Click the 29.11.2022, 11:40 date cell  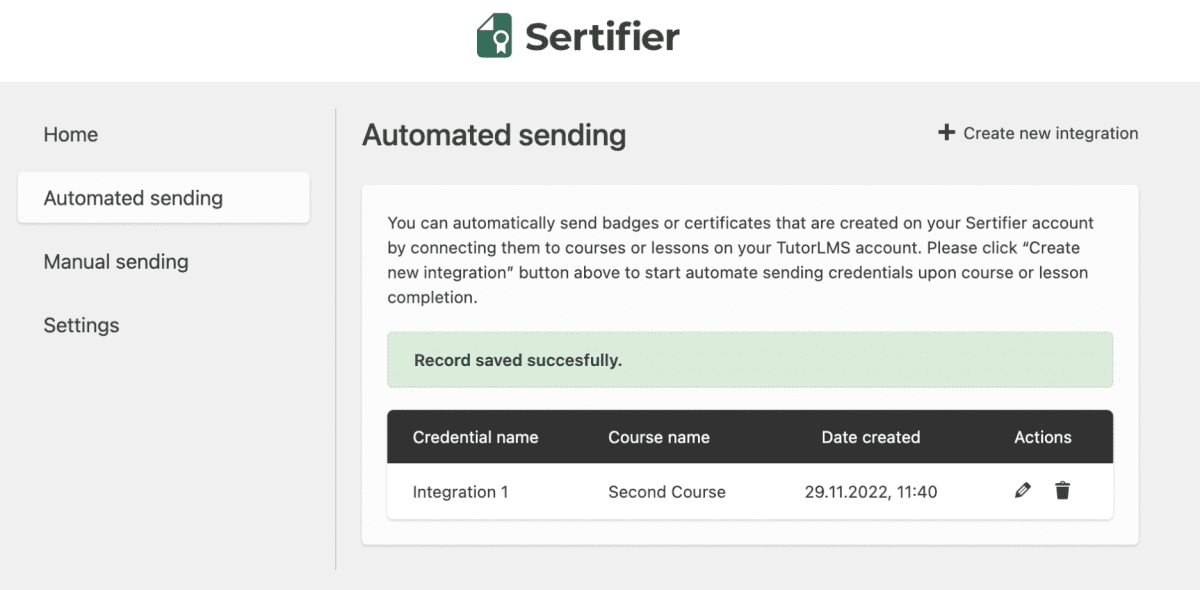pos(870,492)
